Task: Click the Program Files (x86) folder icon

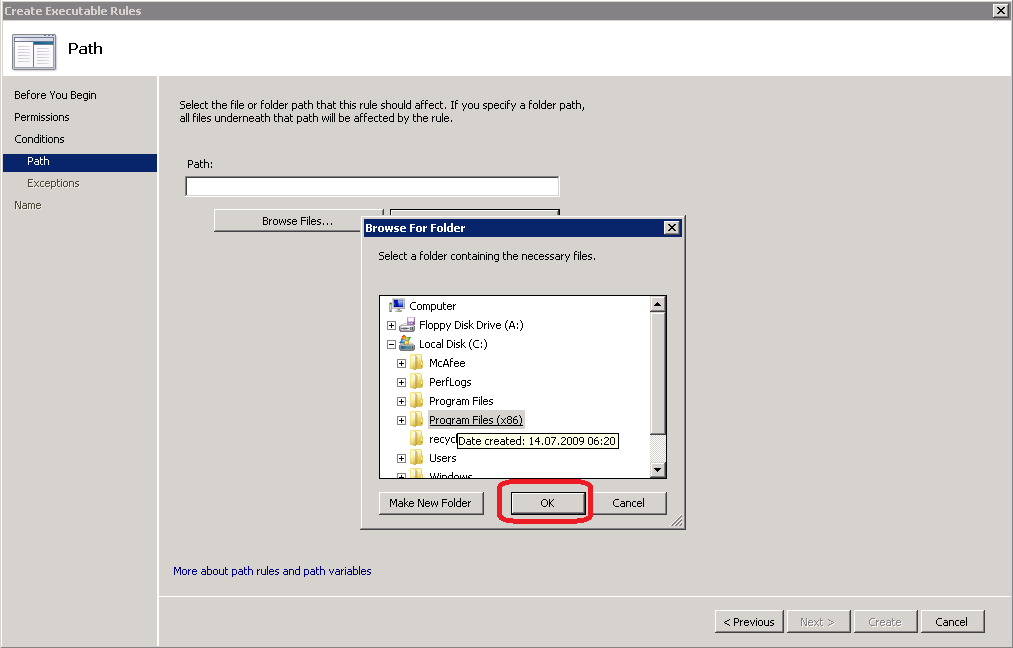Action: pos(417,420)
